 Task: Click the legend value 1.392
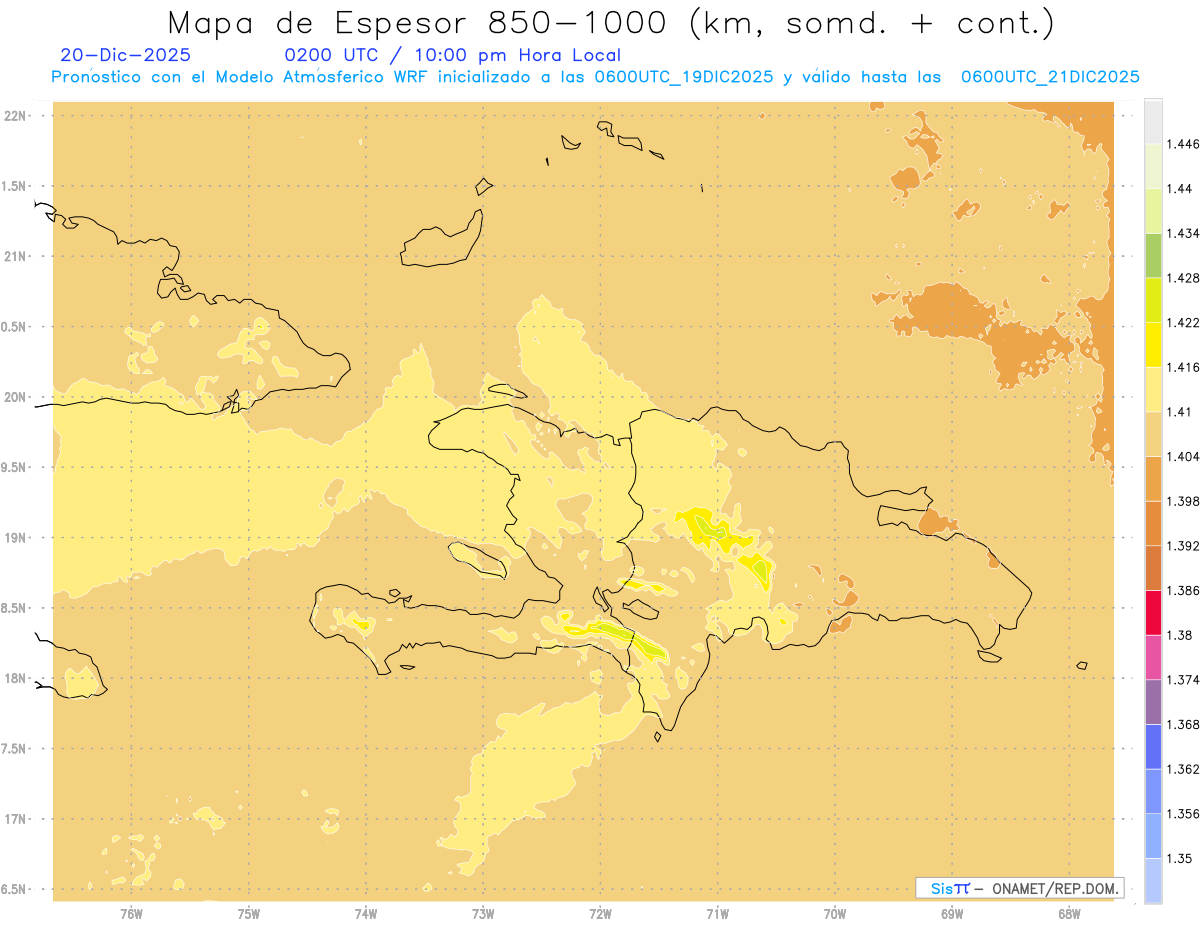(x=1185, y=546)
